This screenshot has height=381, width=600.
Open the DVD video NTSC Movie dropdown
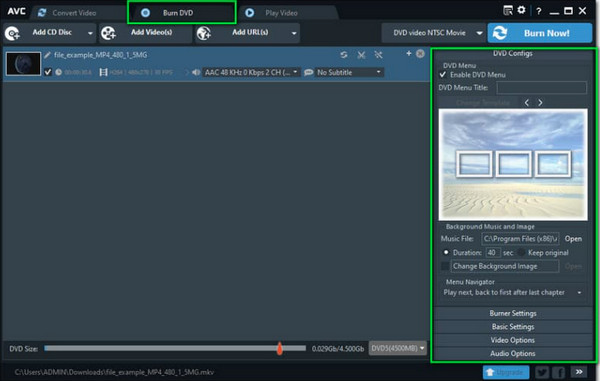(x=434, y=33)
